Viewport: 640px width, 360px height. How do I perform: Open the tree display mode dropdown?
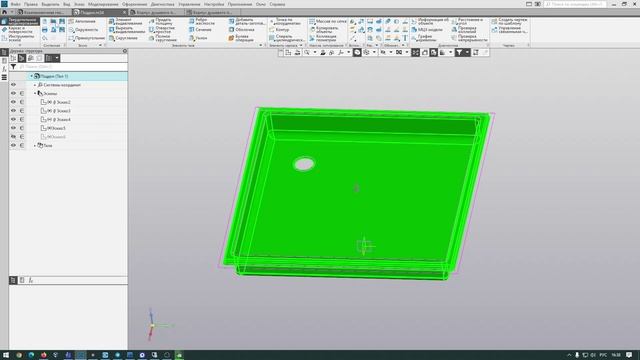57,58
